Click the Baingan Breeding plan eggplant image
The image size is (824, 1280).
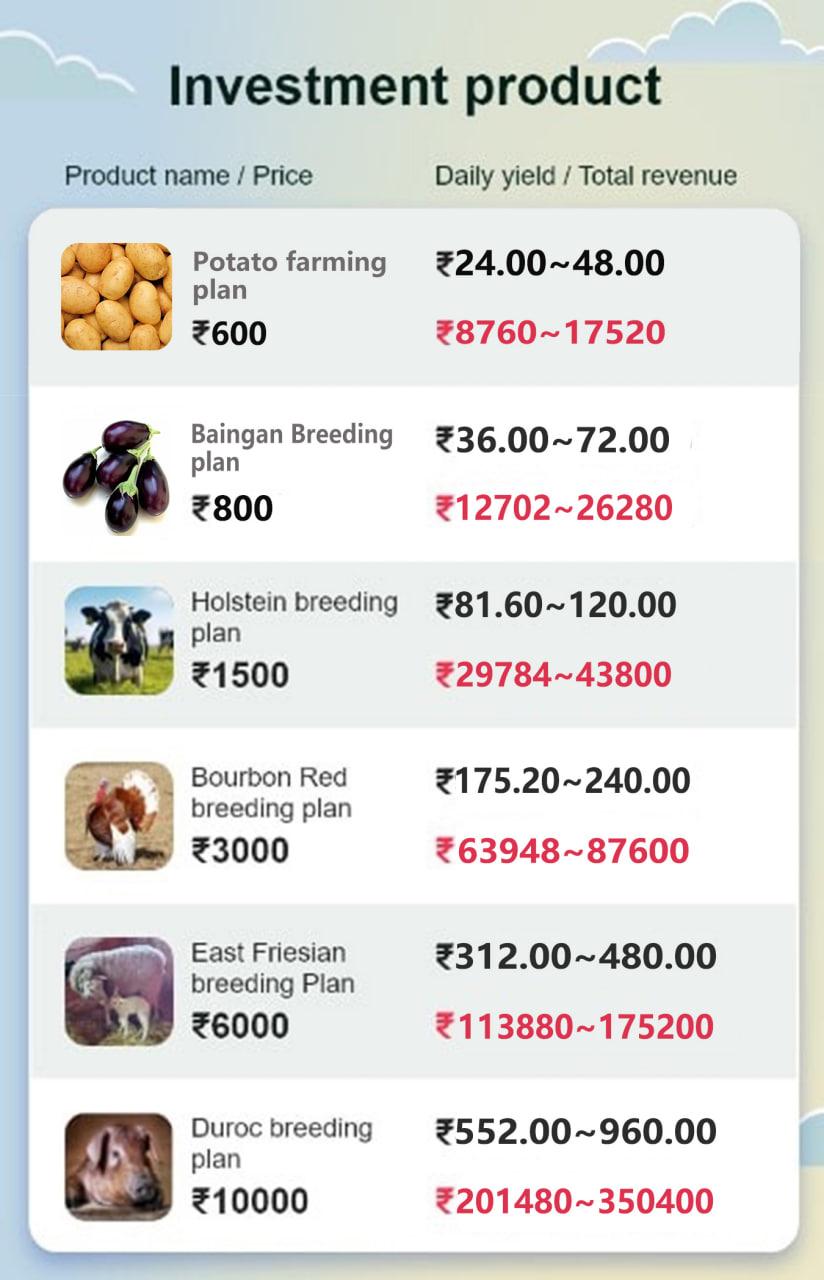[116, 468]
